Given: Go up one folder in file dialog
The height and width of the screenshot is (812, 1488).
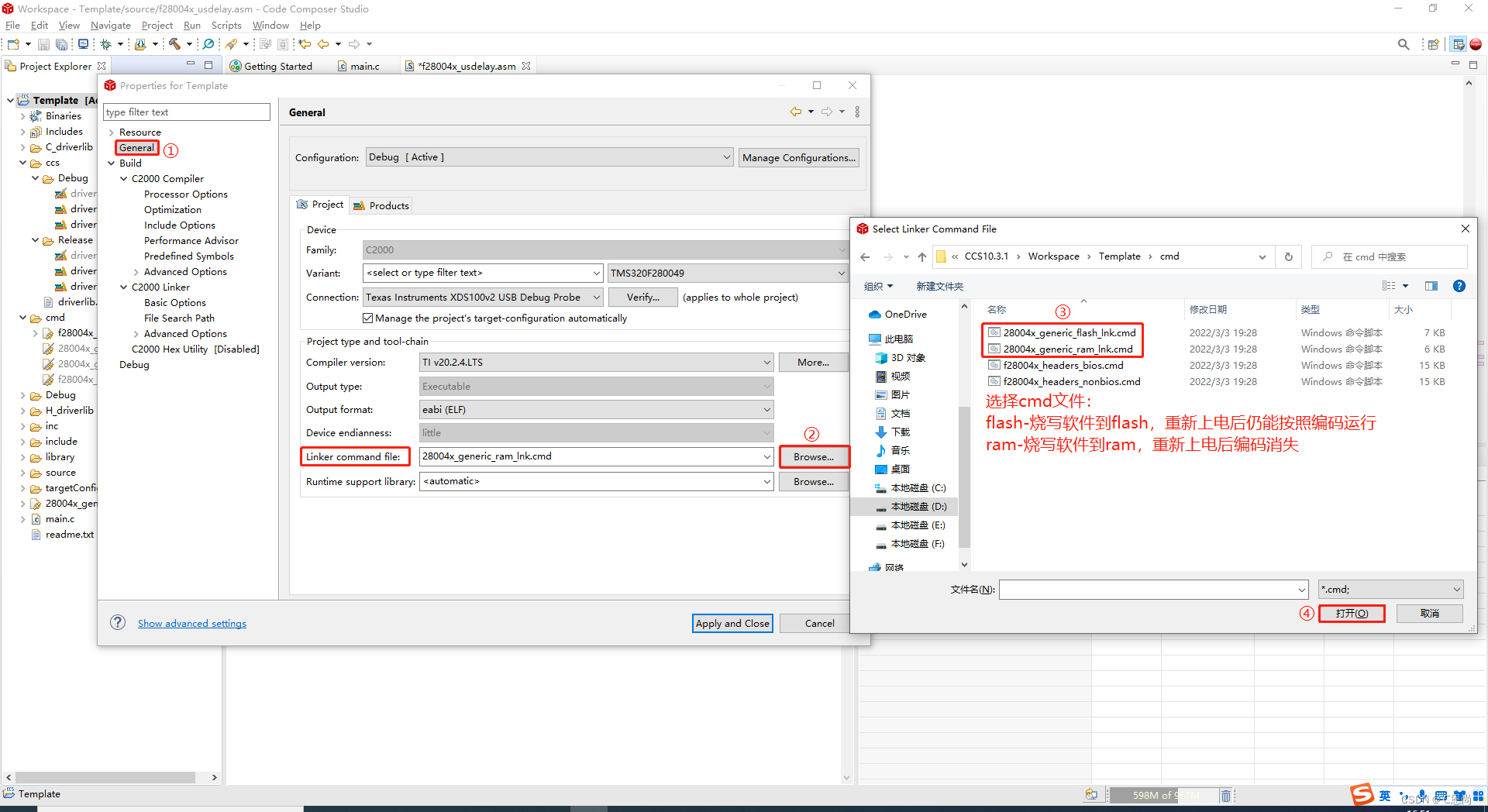Looking at the screenshot, I should tap(921, 256).
